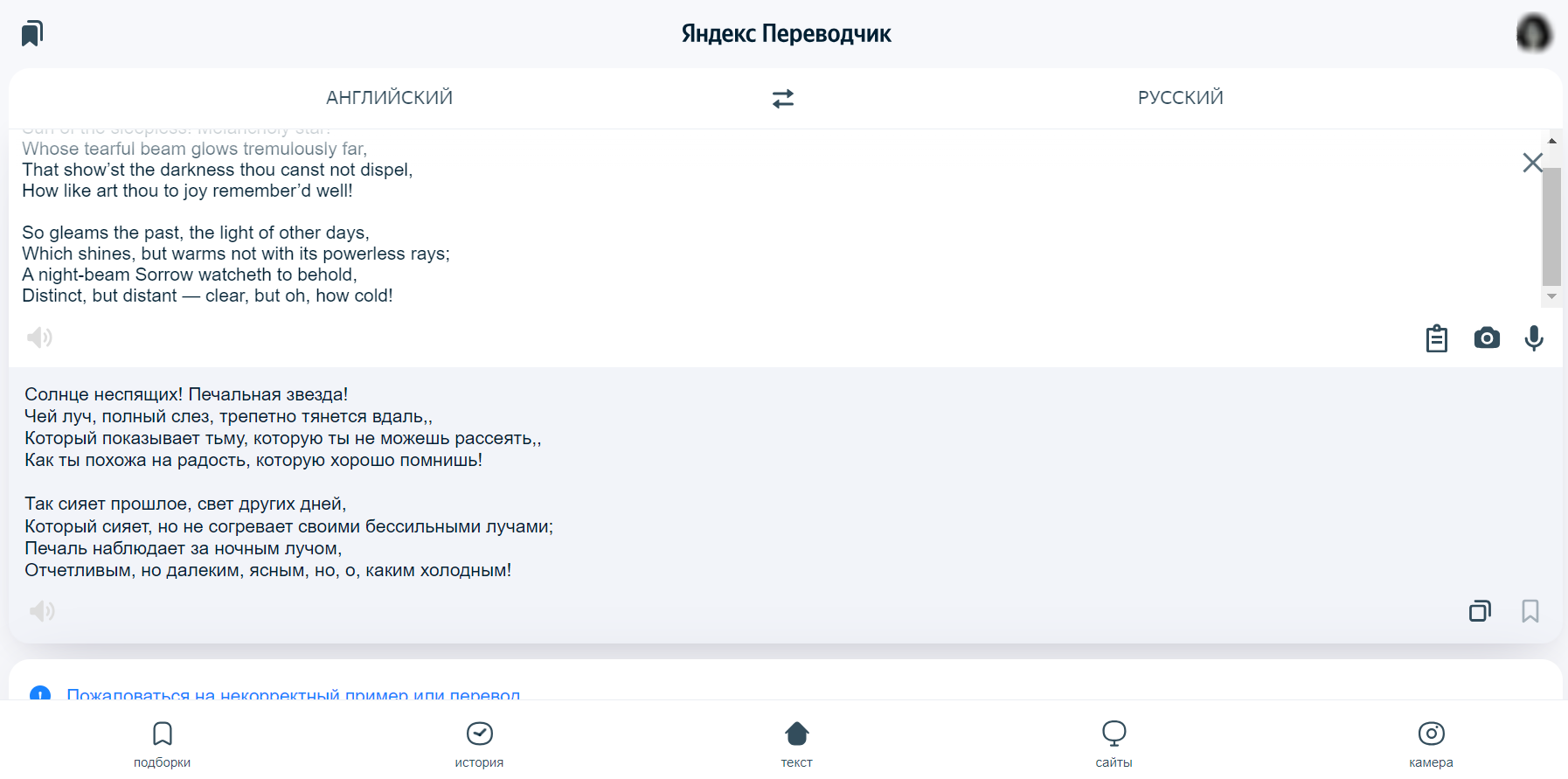
Task: Click the source text scrollbar down arrow
Action: tap(1552, 296)
